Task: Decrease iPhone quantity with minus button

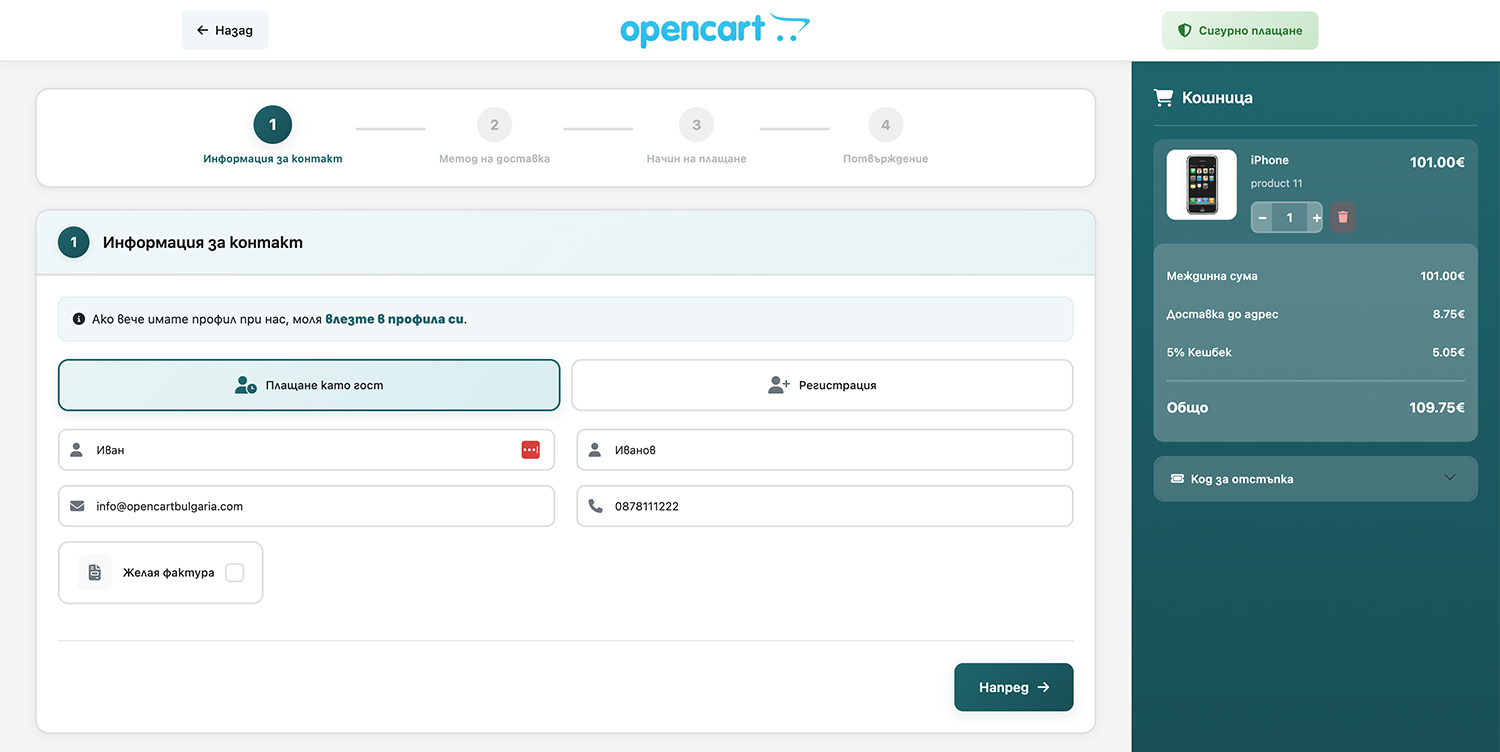Action: click(1262, 218)
